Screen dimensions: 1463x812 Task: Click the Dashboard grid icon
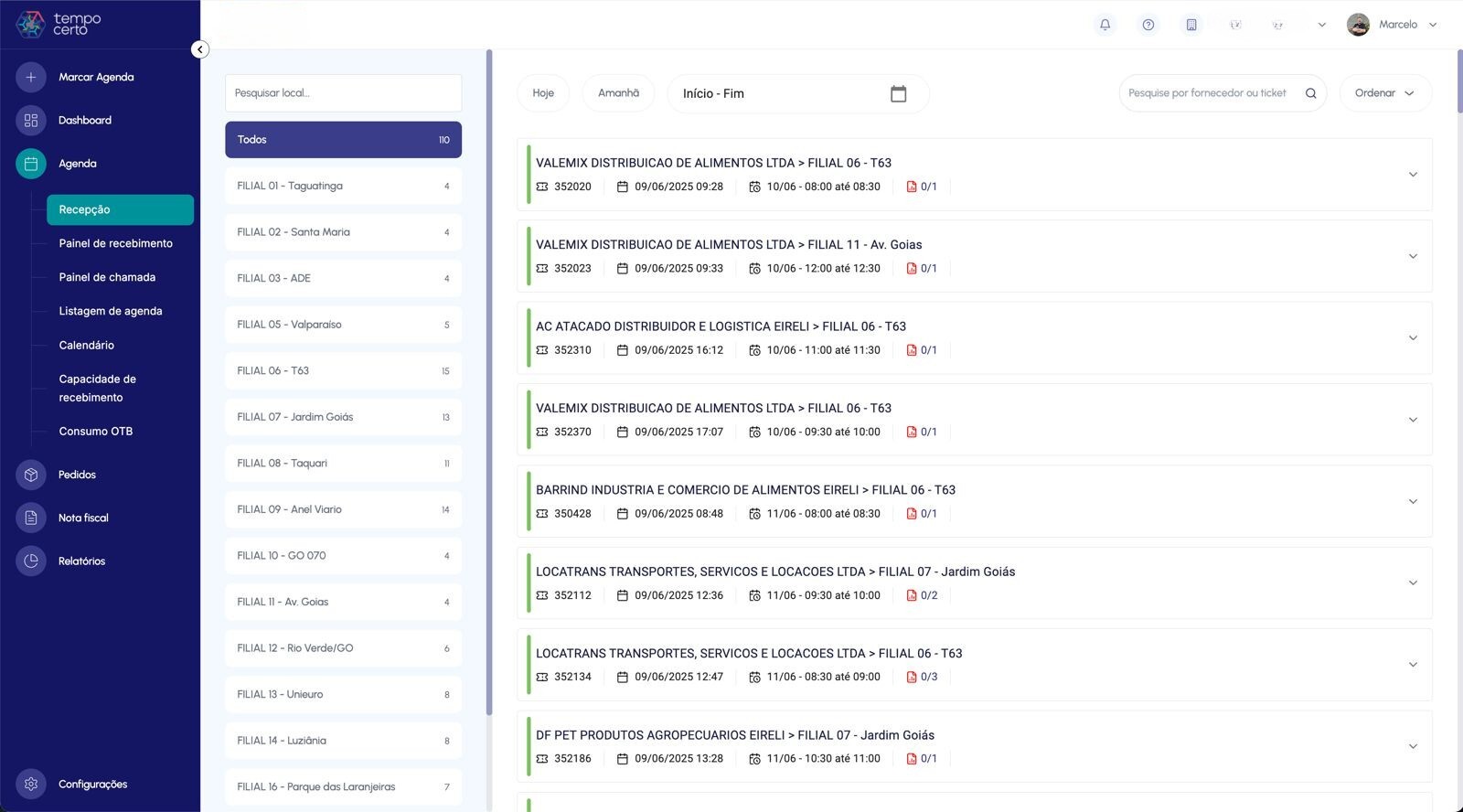pyautogui.click(x=31, y=120)
